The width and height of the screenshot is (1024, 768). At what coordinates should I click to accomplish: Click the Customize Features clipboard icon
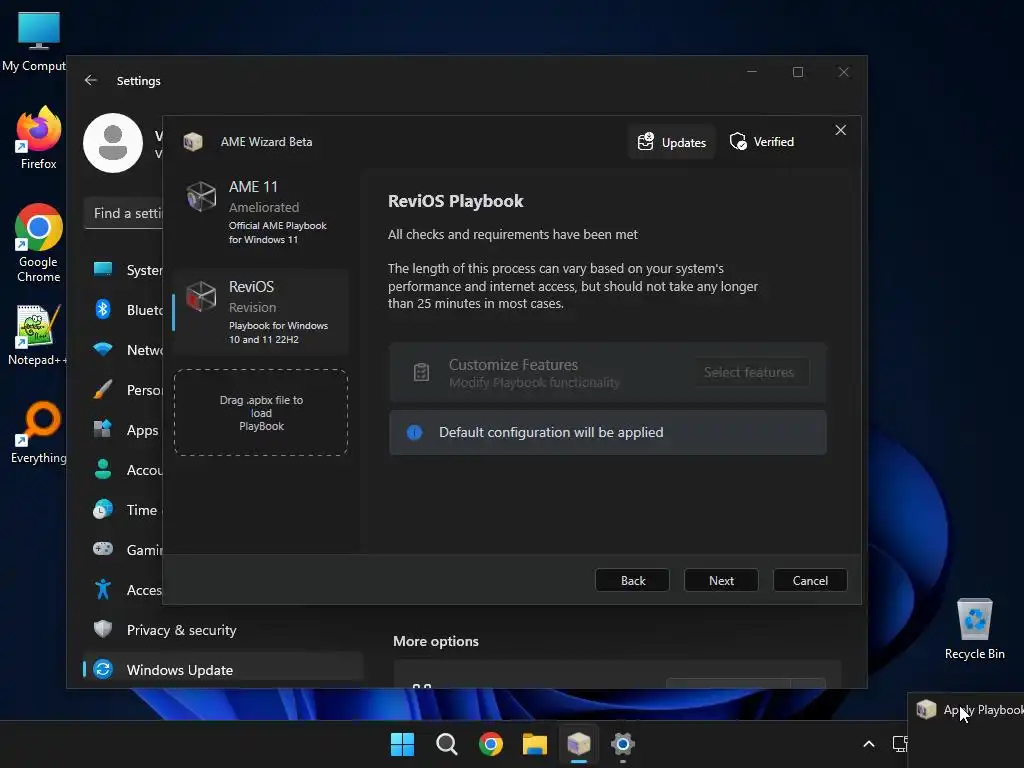(x=421, y=372)
